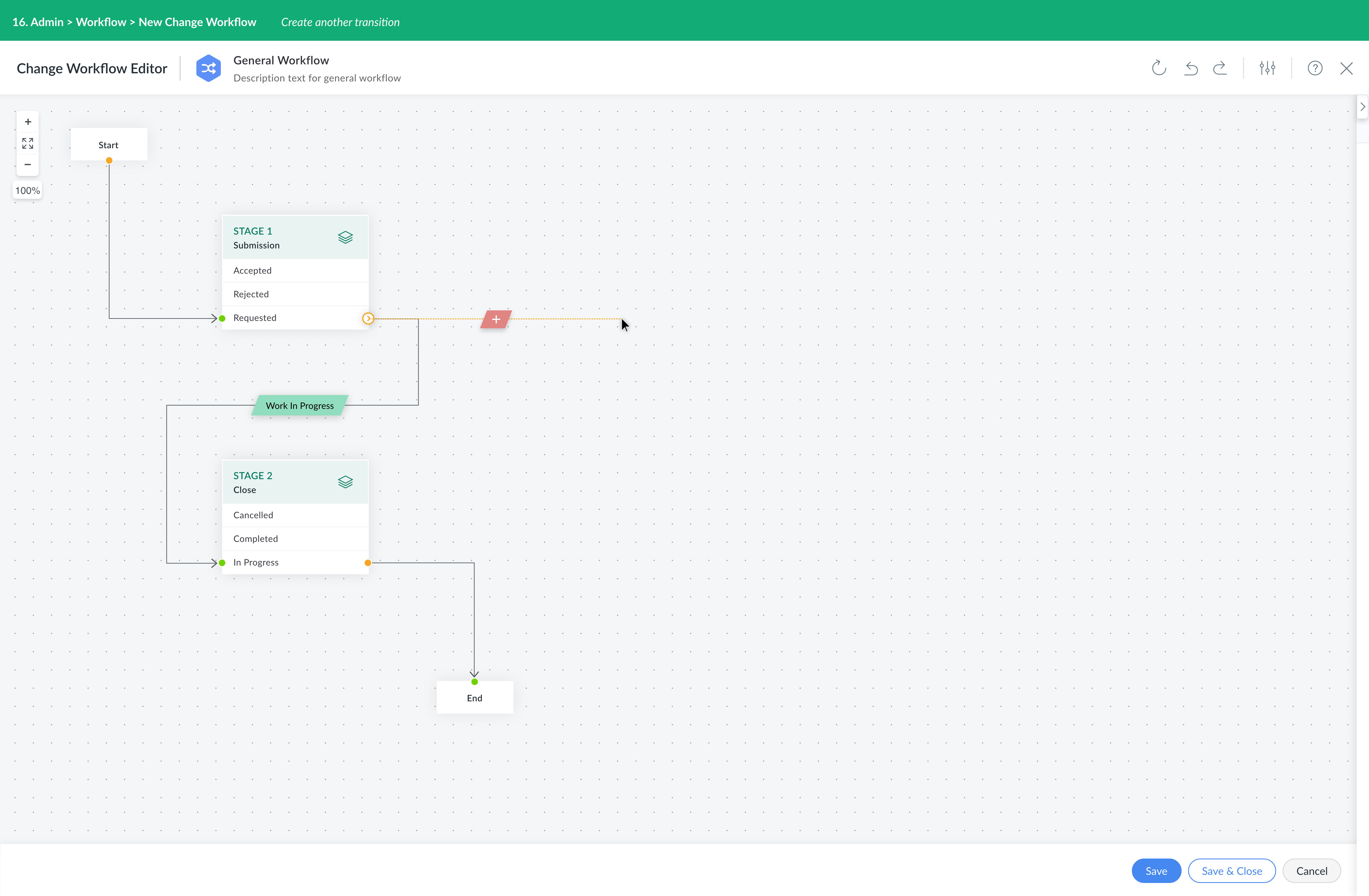Click the Save button
1369x896 pixels.
pyautogui.click(x=1156, y=871)
